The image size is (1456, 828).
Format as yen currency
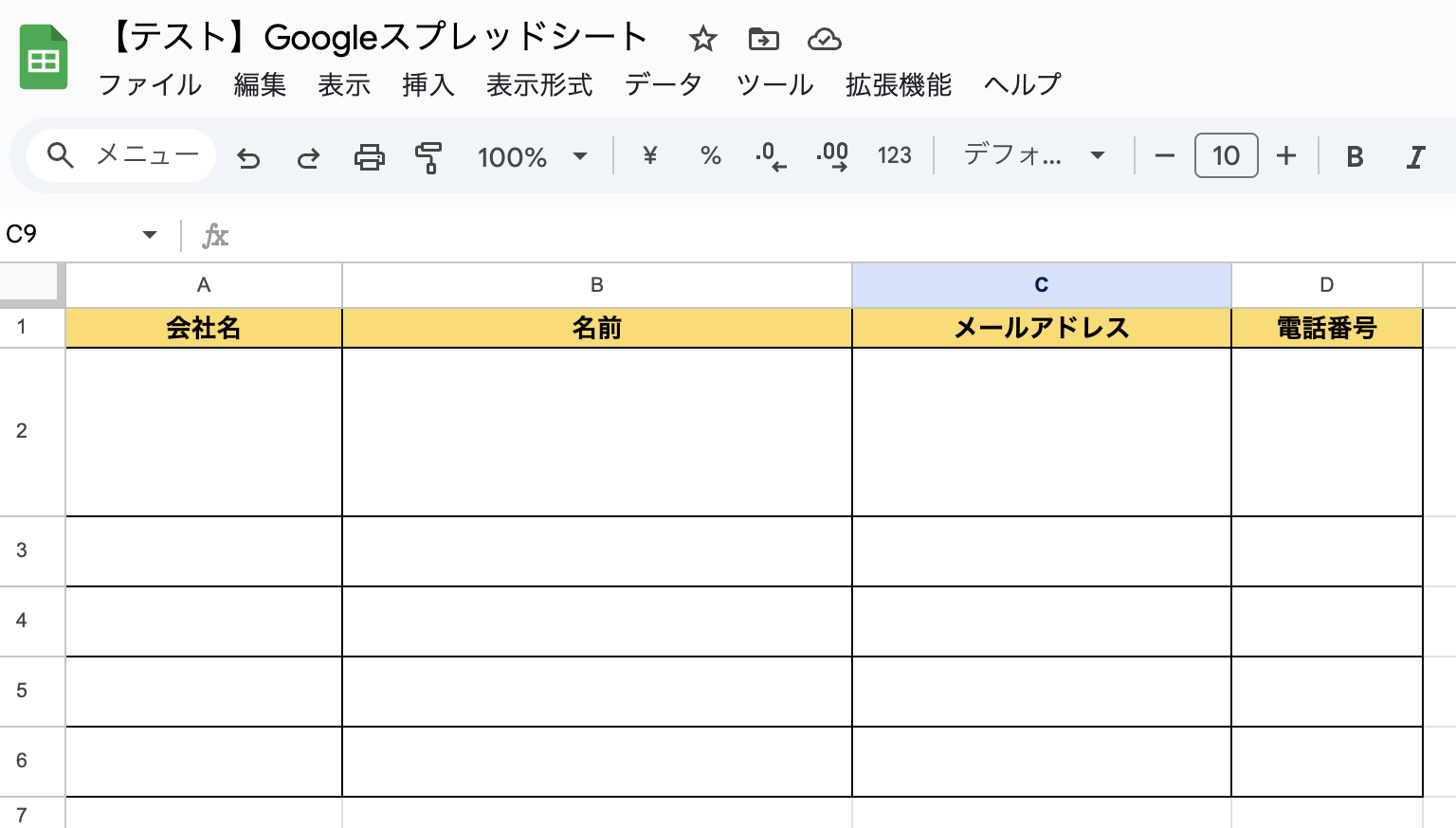point(649,155)
